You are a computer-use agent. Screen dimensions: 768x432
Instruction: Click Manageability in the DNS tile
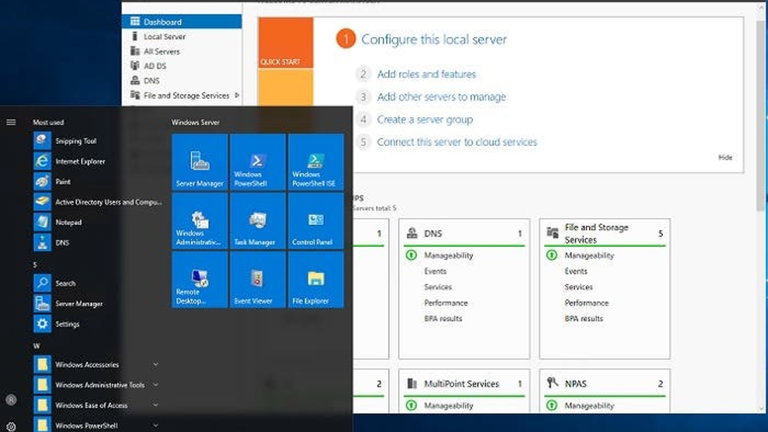coord(449,255)
